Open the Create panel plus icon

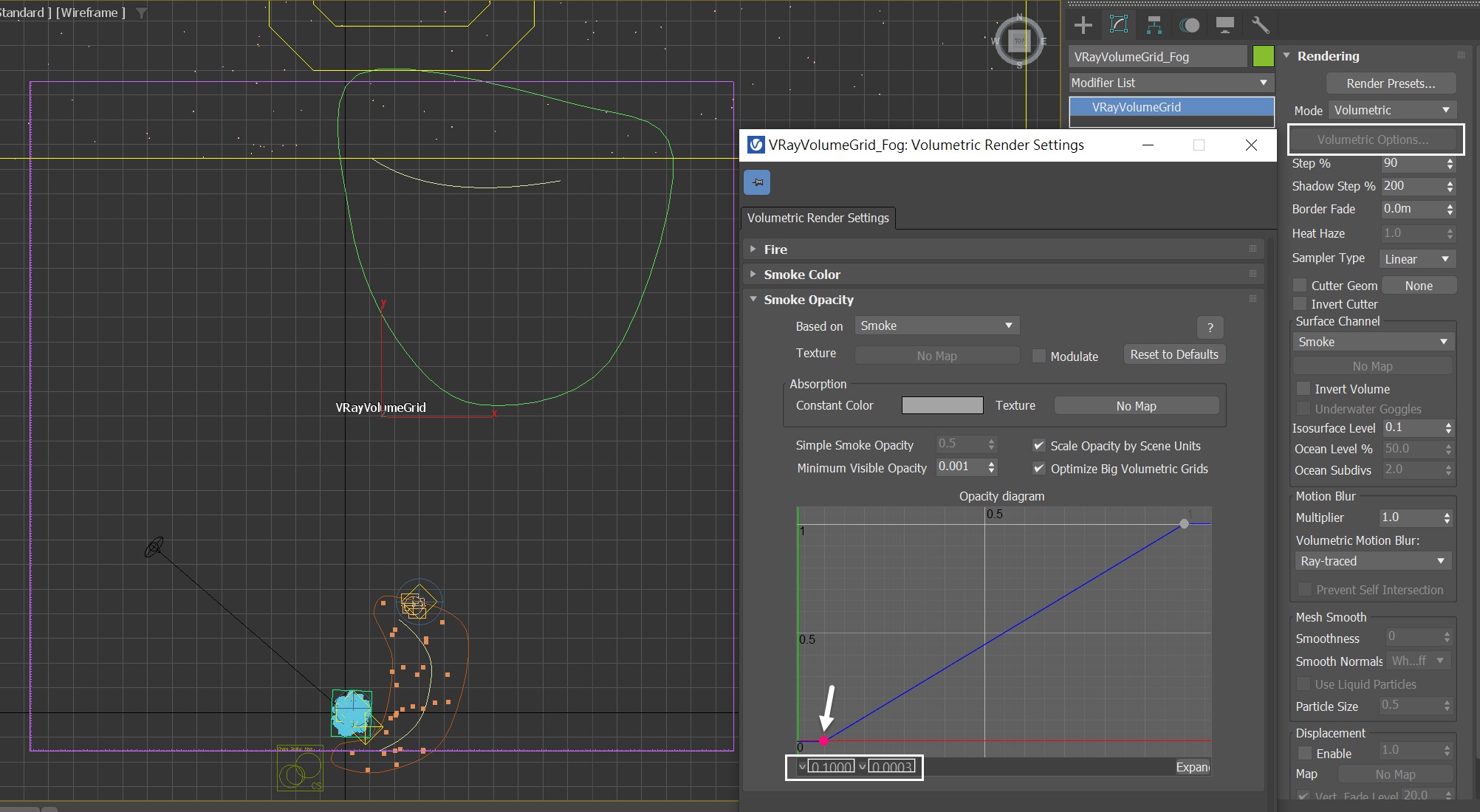point(1083,25)
